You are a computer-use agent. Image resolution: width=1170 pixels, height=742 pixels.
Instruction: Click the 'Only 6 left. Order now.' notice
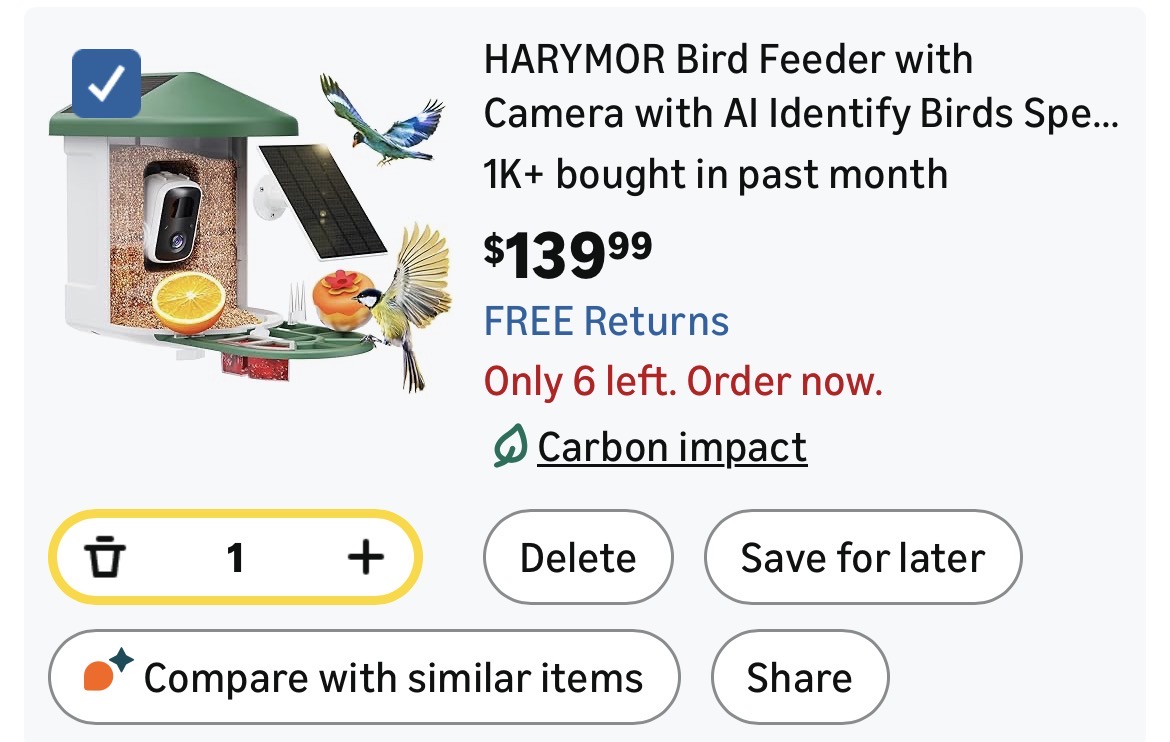coord(683,381)
